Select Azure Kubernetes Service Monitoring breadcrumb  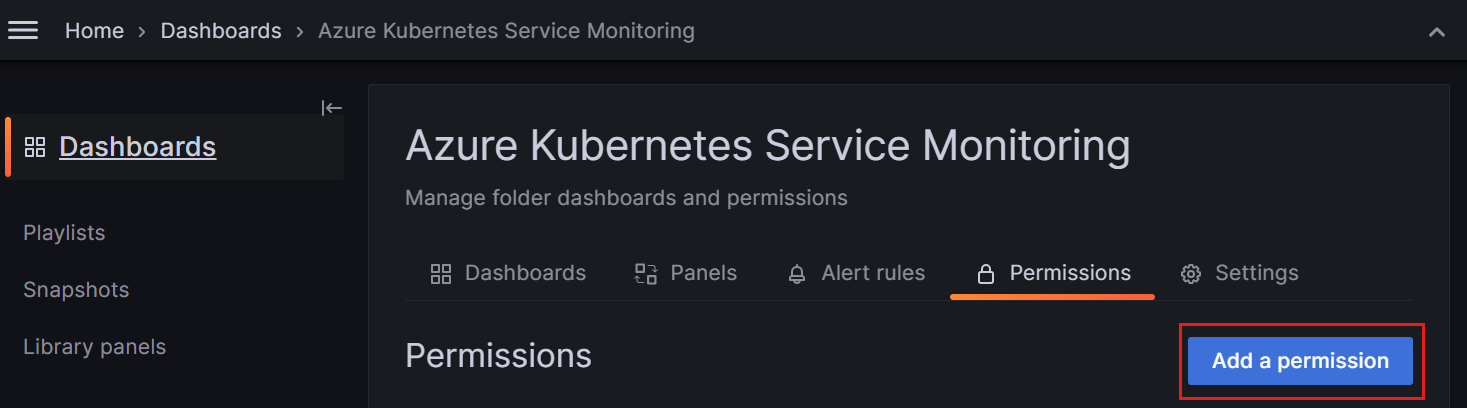(506, 31)
